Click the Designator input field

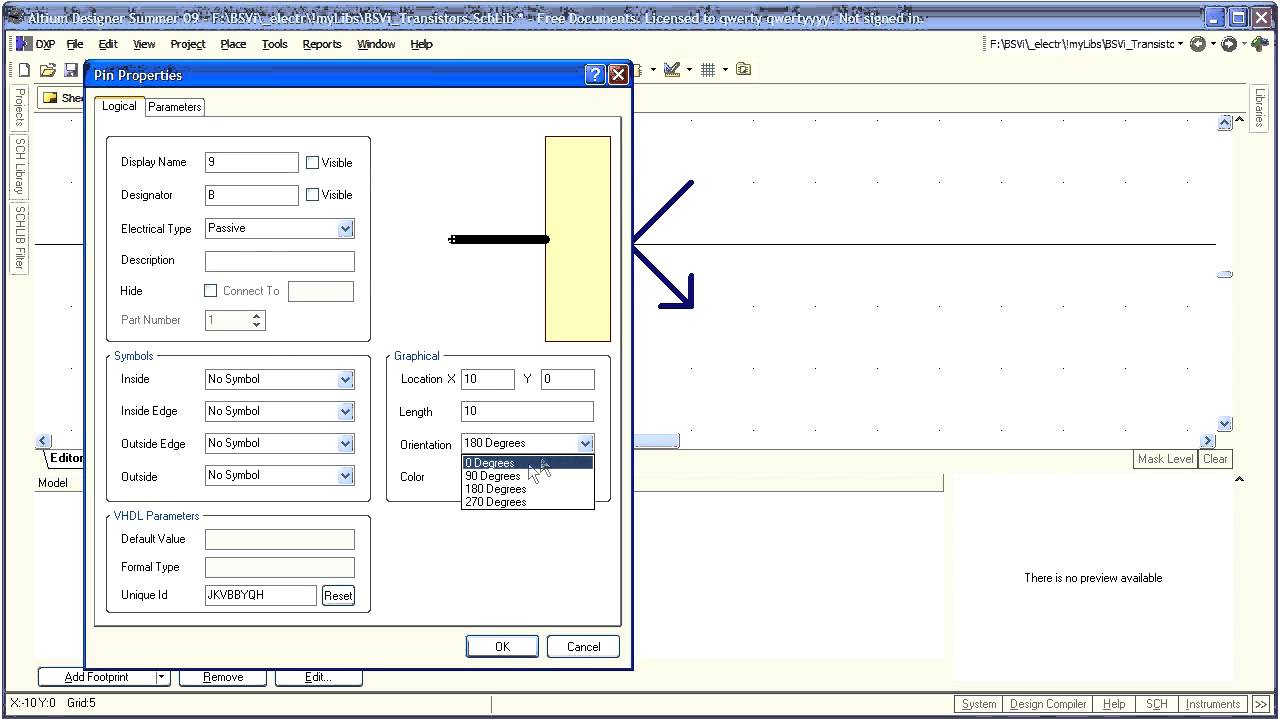point(252,195)
